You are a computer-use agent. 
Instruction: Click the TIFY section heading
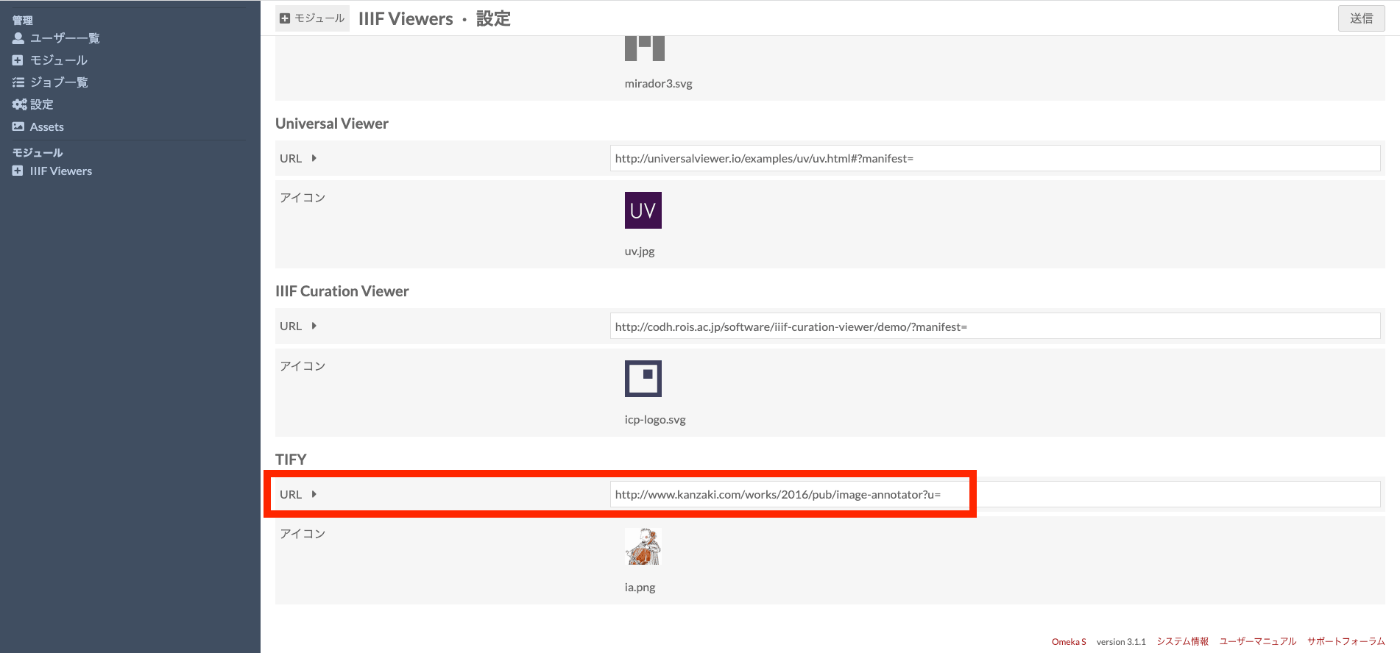tap(290, 459)
